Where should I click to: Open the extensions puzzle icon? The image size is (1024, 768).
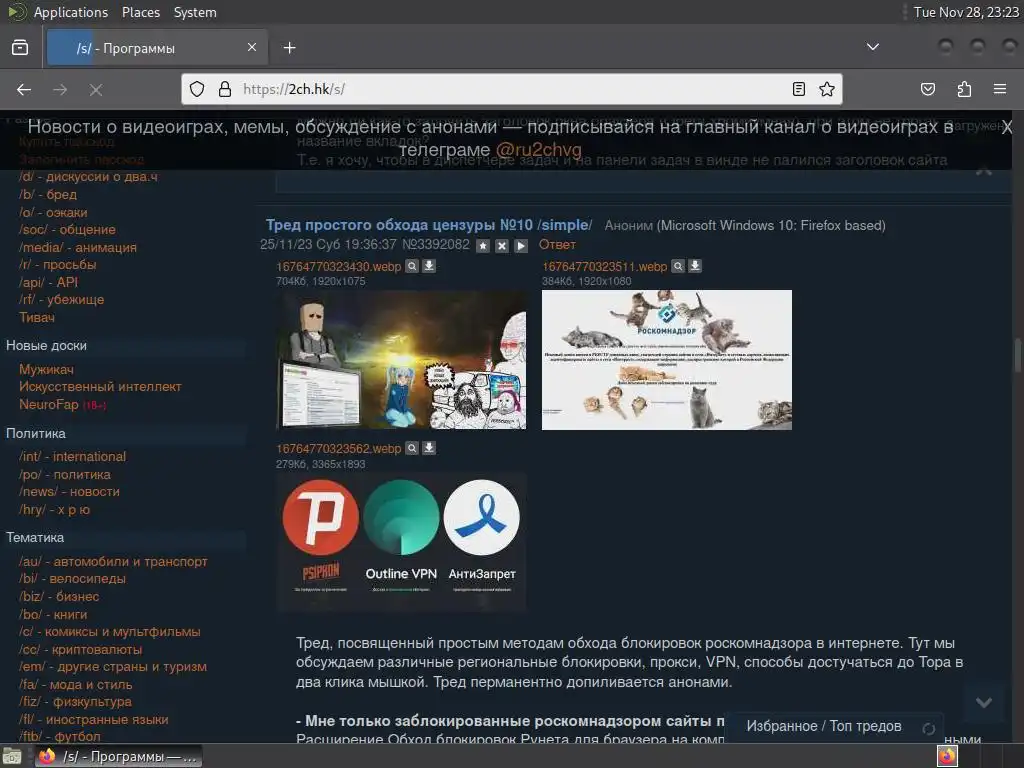pyautogui.click(x=964, y=89)
